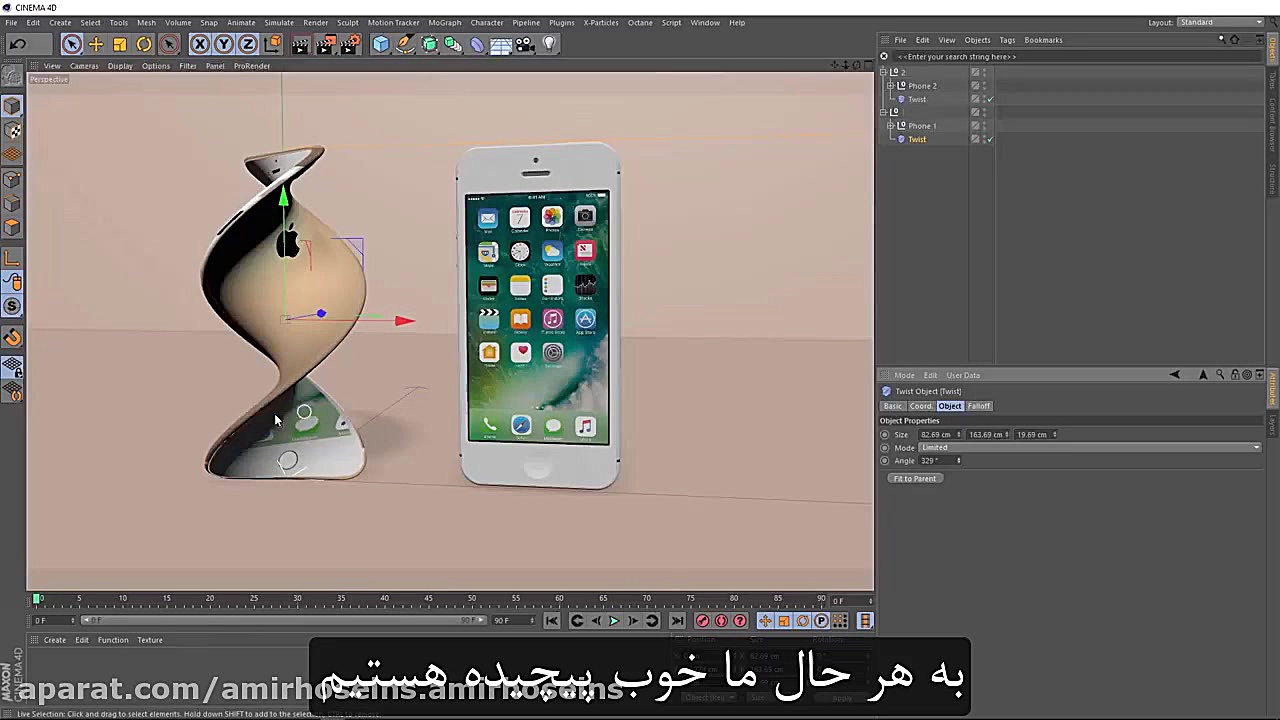The width and height of the screenshot is (1280, 720).
Task: Toggle the Twist deformer enable checkmark under Phone 1
Action: point(989,139)
